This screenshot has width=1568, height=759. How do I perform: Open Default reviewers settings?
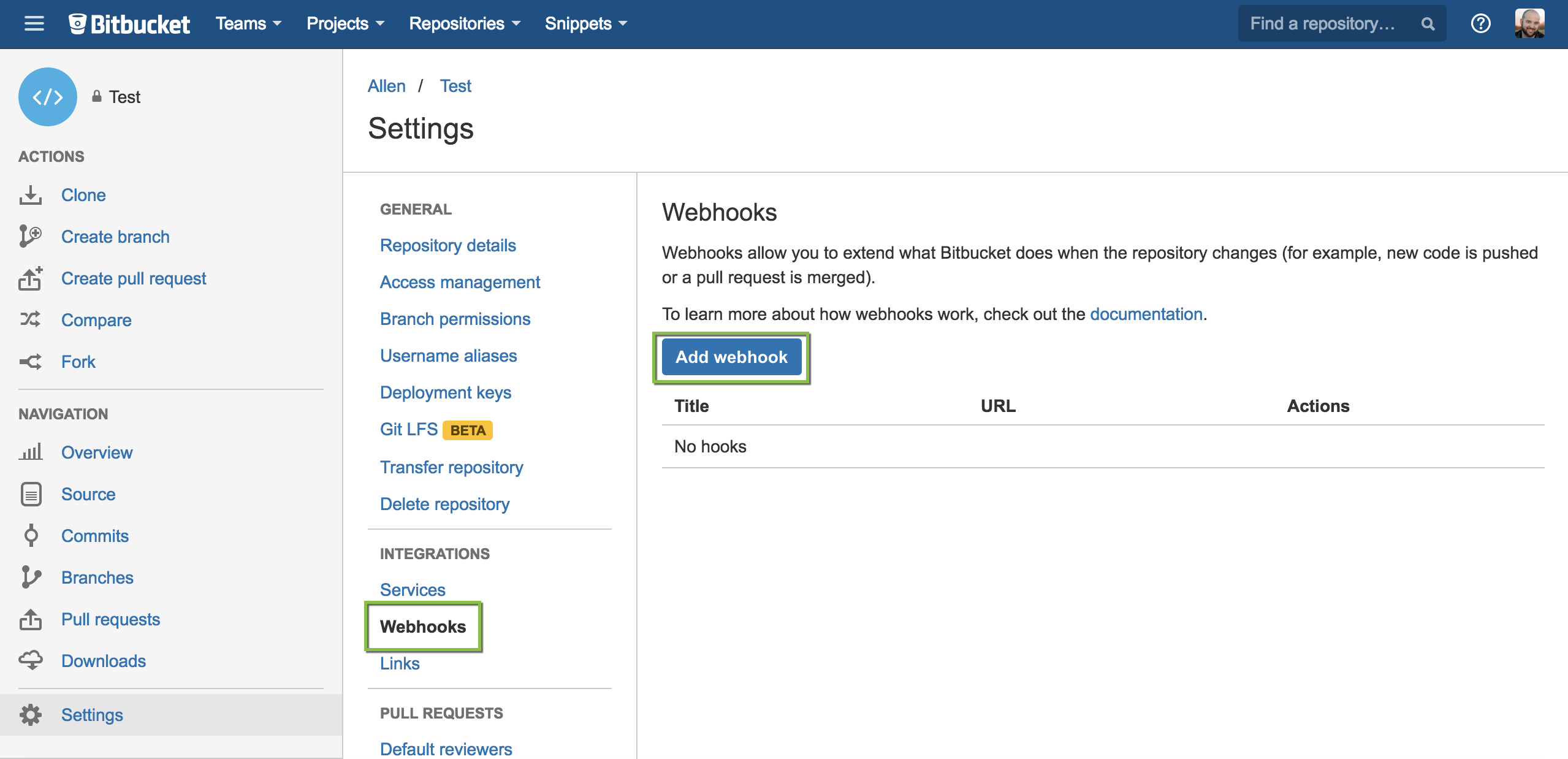tap(446, 749)
